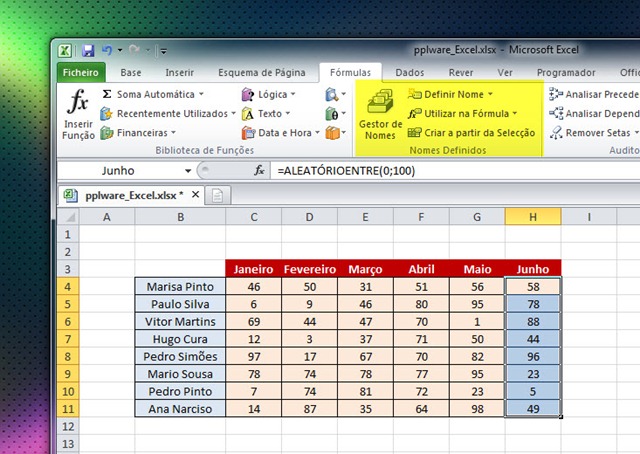Image resolution: width=640 pixels, height=454 pixels.
Task: Click the Janeiro header cell
Action: tap(253, 269)
